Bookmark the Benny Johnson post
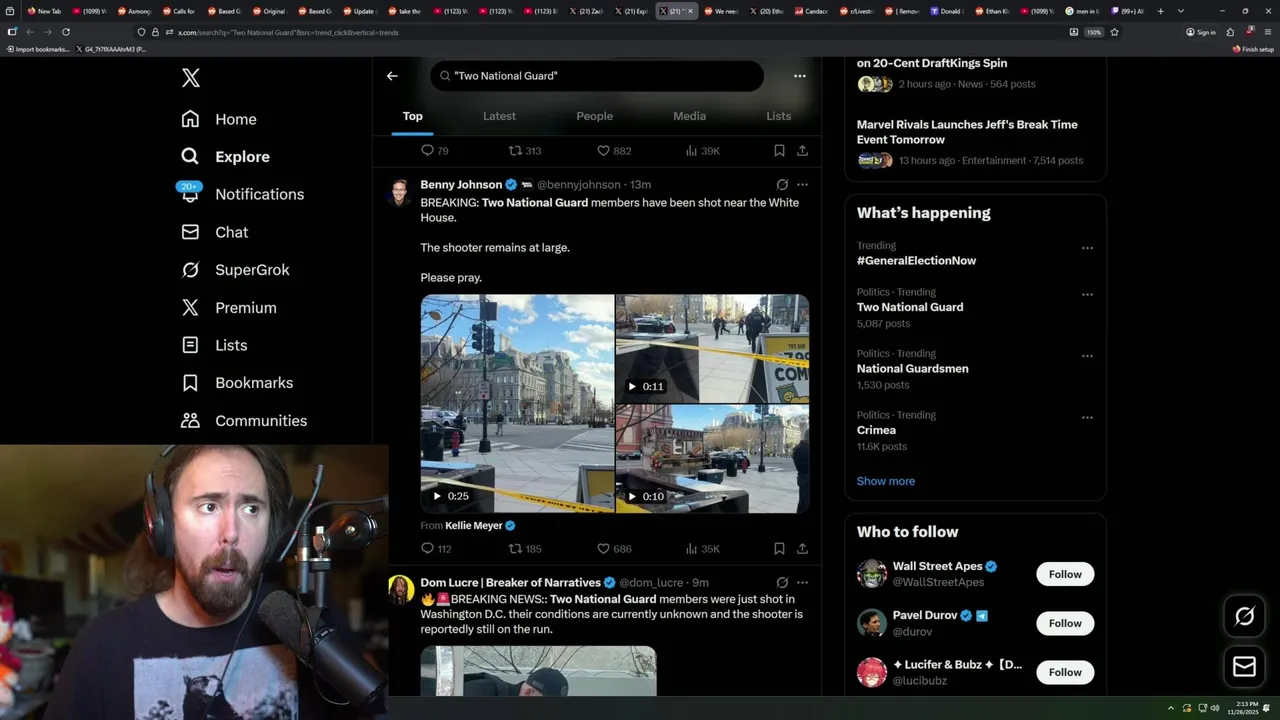Image resolution: width=1280 pixels, height=720 pixels. click(x=779, y=549)
